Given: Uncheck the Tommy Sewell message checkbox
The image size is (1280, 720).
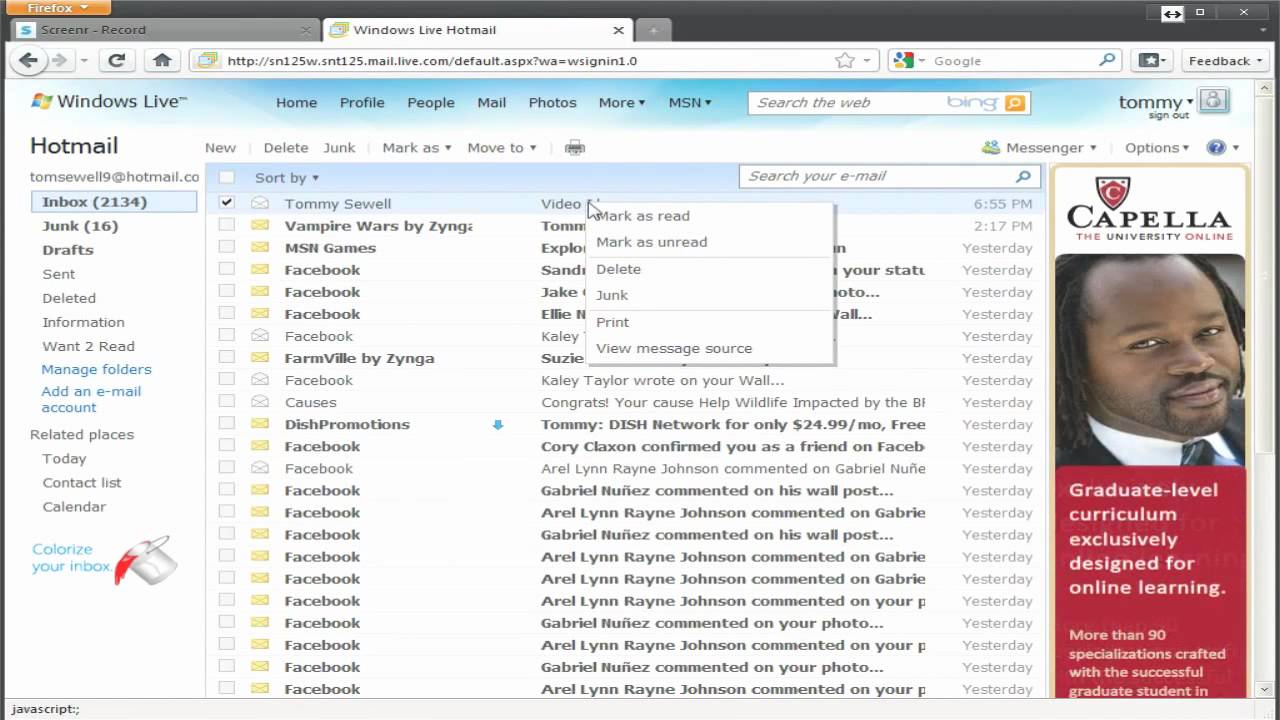Looking at the screenshot, I should (x=227, y=203).
